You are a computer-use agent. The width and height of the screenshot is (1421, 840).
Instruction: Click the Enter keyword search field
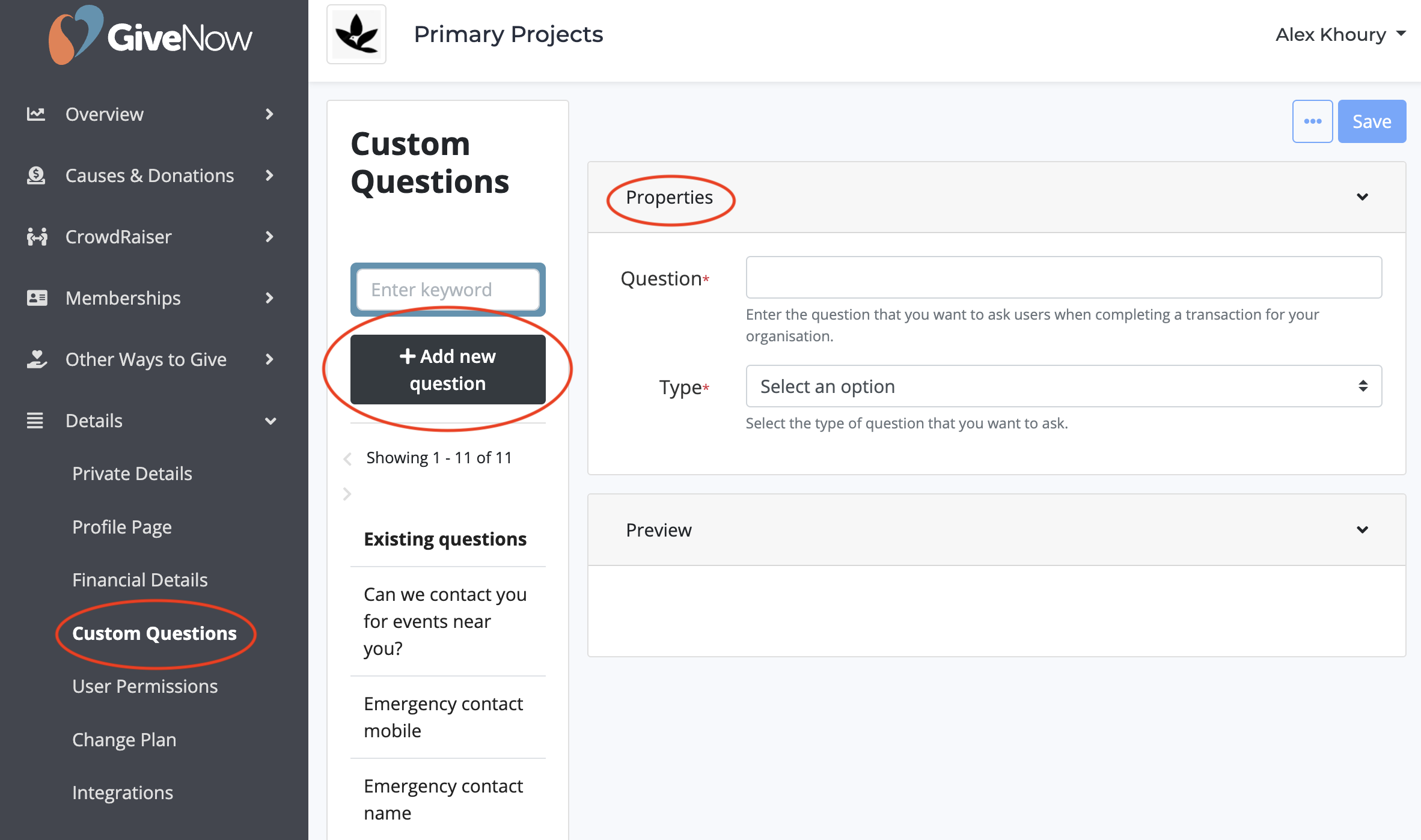click(447, 290)
